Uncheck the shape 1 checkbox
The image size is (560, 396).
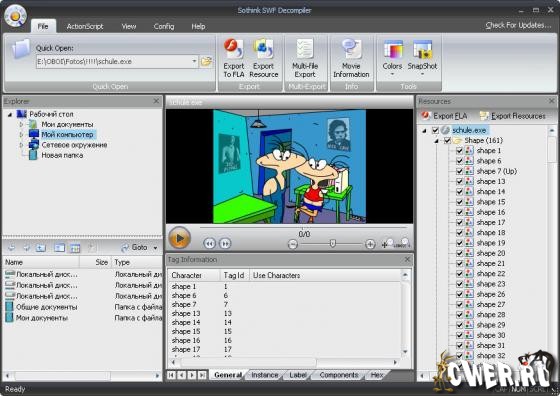[x=460, y=151]
